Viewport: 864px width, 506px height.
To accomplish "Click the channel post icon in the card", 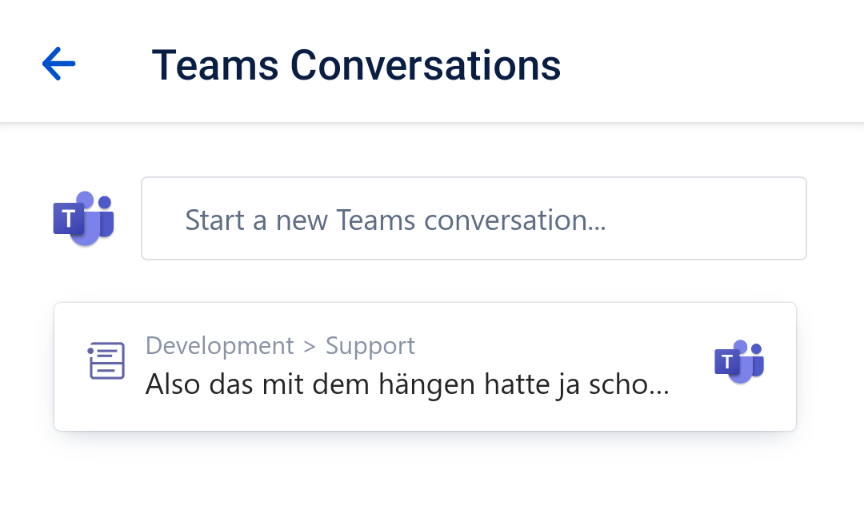I will pos(107,361).
